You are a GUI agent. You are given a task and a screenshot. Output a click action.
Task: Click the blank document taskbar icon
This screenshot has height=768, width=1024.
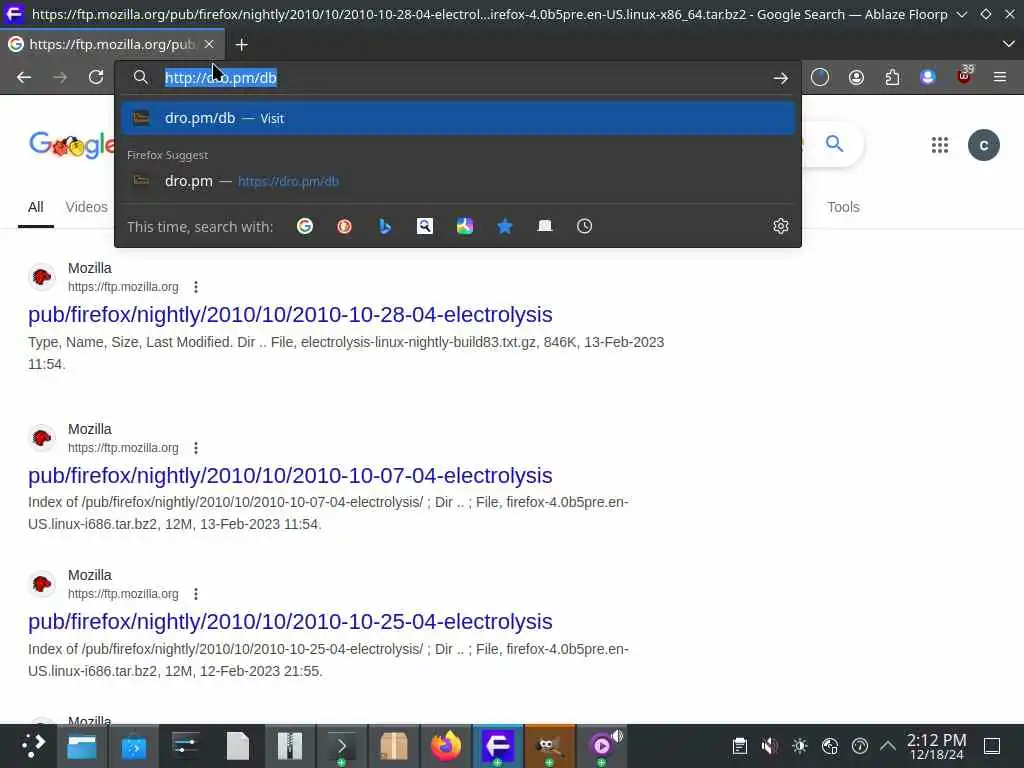(x=238, y=746)
